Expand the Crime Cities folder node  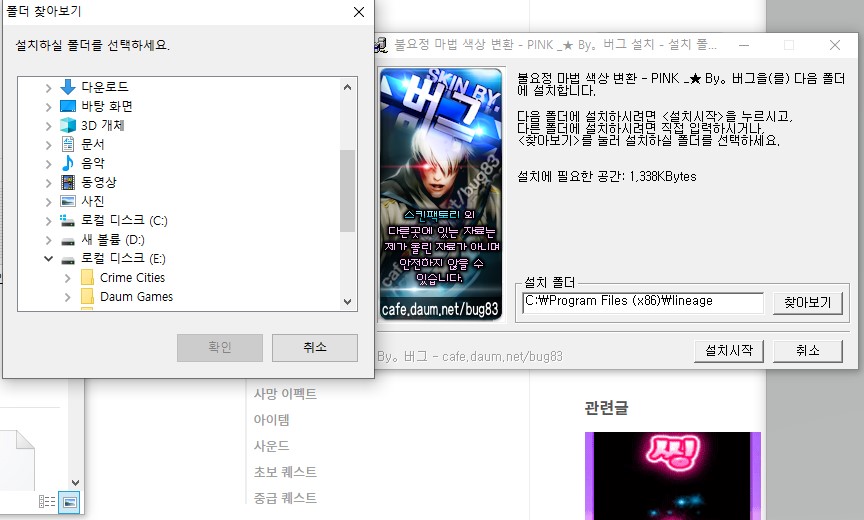pyautogui.click(x=67, y=278)
